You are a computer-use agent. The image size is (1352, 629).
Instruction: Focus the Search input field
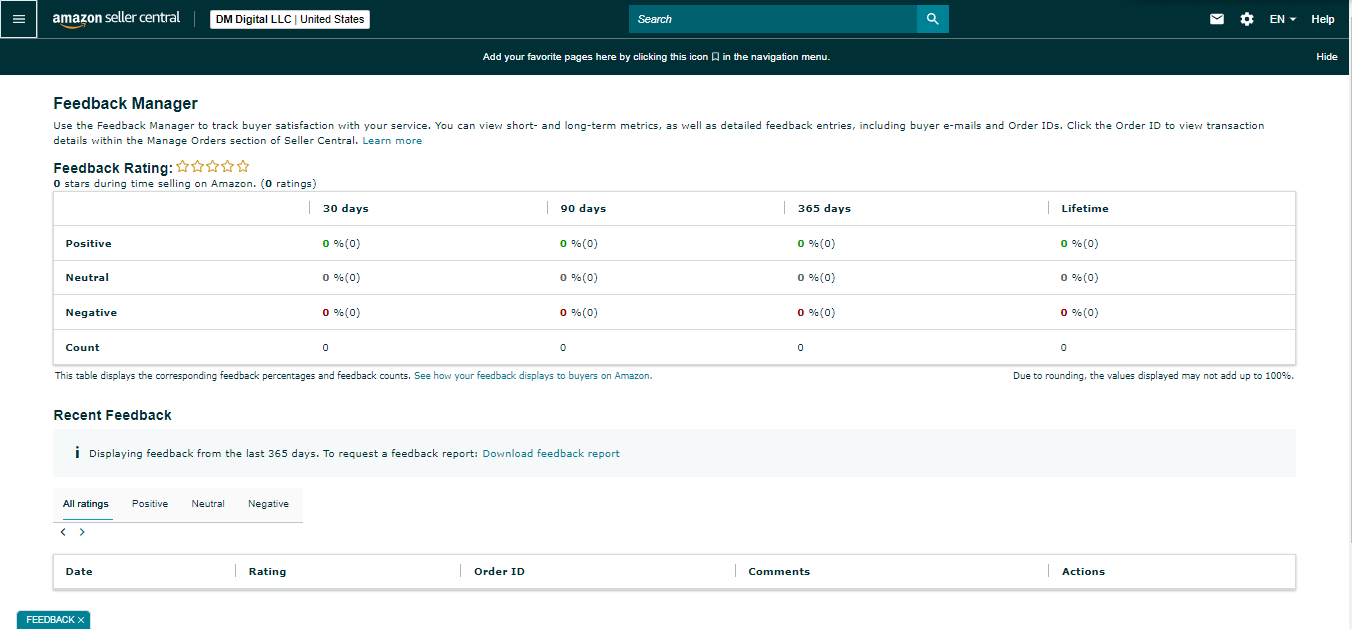click(773, 19)
